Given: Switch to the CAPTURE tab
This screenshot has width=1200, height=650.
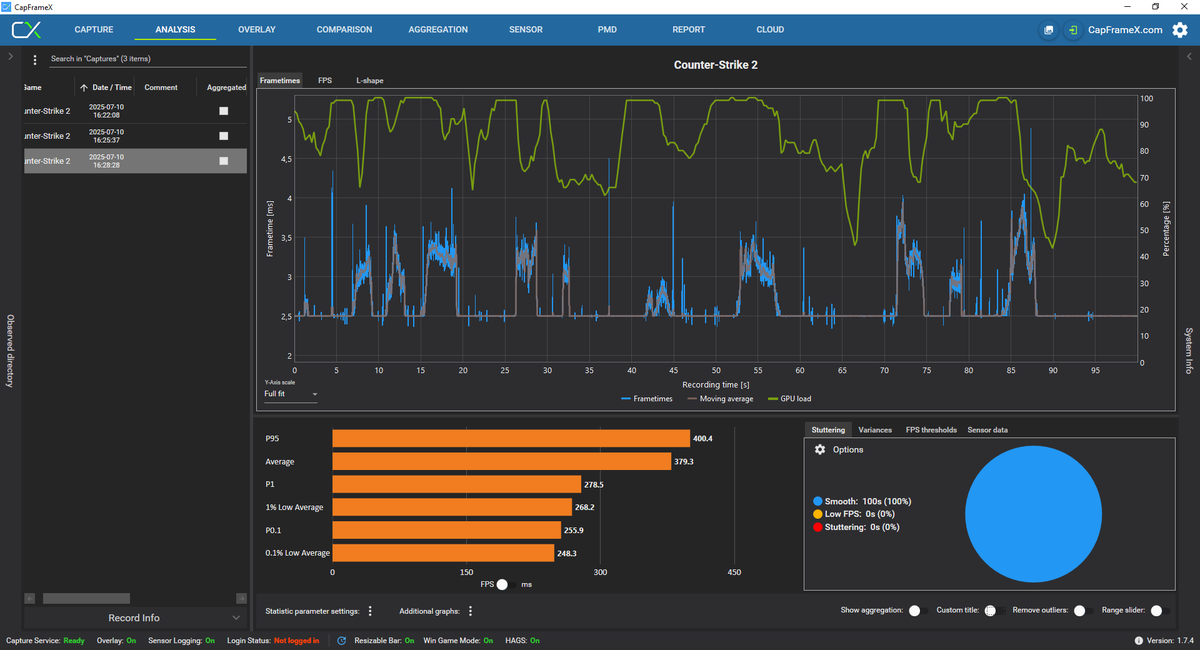Looking at the screenshot, I should (x=94, y=30).
